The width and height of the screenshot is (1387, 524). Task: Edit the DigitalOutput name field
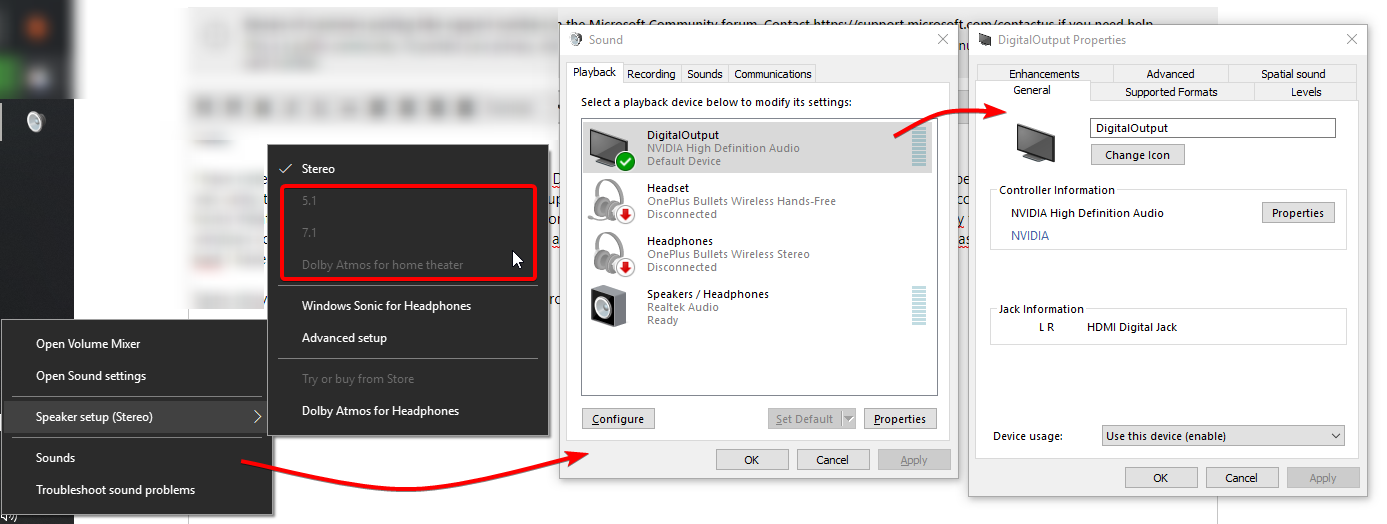click(x=1212, y=128)
